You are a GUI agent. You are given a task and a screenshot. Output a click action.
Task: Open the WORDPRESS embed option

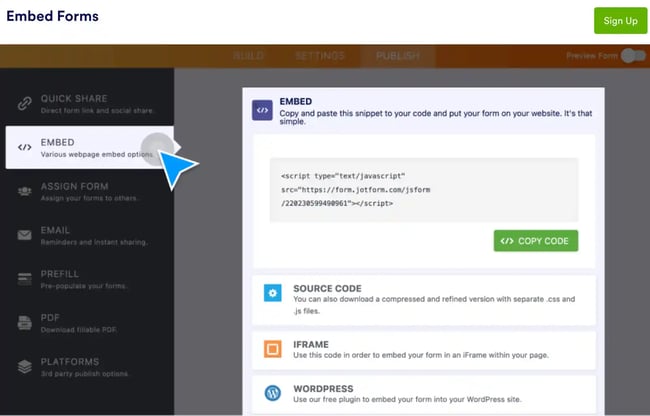(x=424, y=394)
